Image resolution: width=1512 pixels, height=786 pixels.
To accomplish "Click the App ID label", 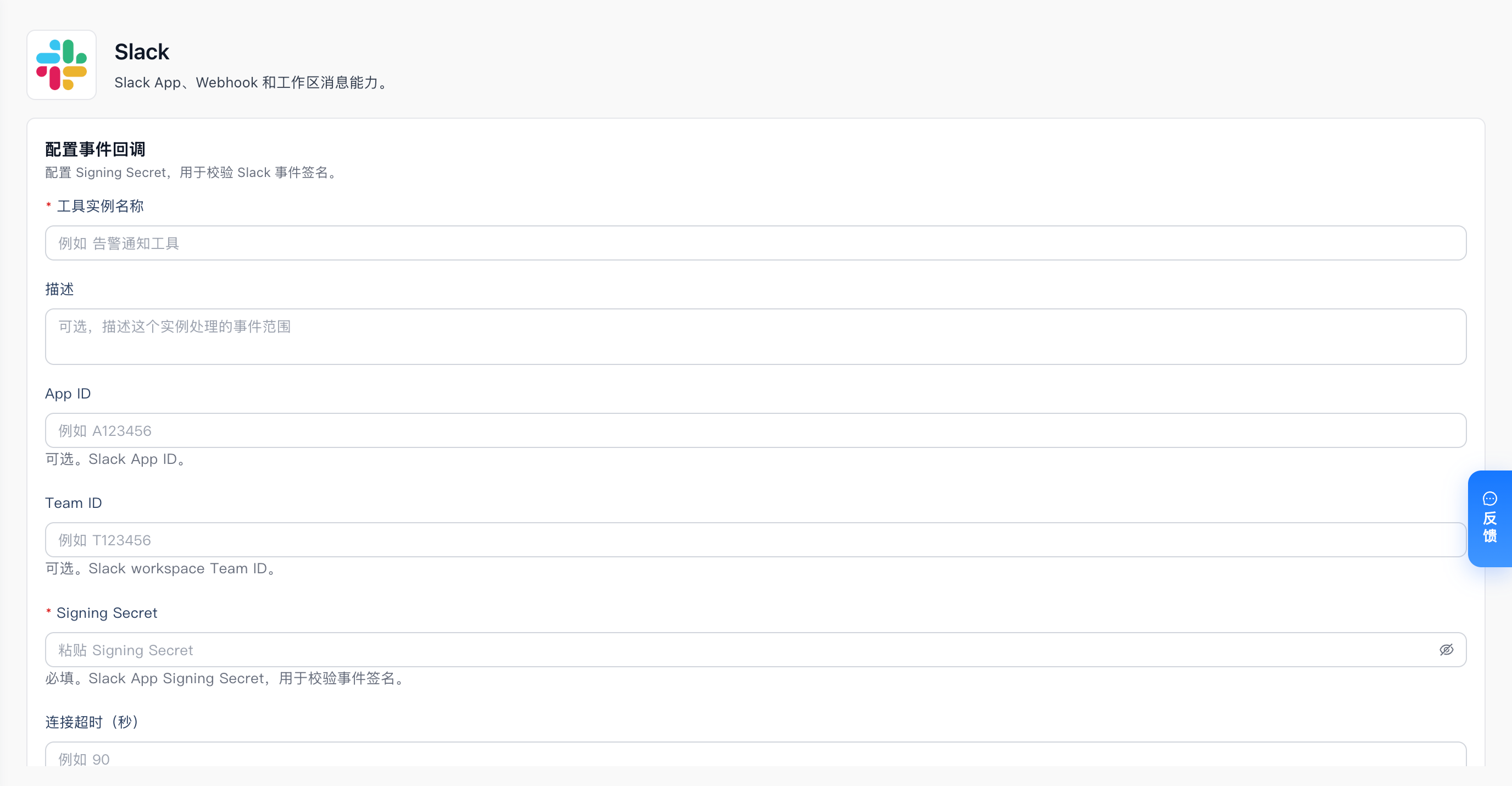I will 68,394.
